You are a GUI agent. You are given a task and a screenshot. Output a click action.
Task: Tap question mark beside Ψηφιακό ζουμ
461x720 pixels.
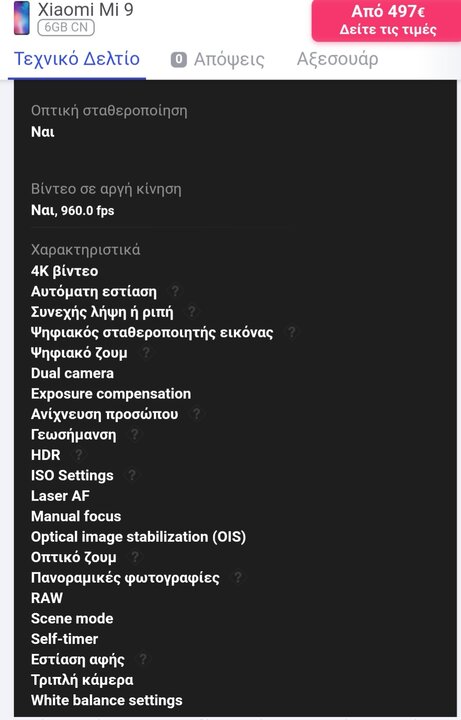(146, 353)
